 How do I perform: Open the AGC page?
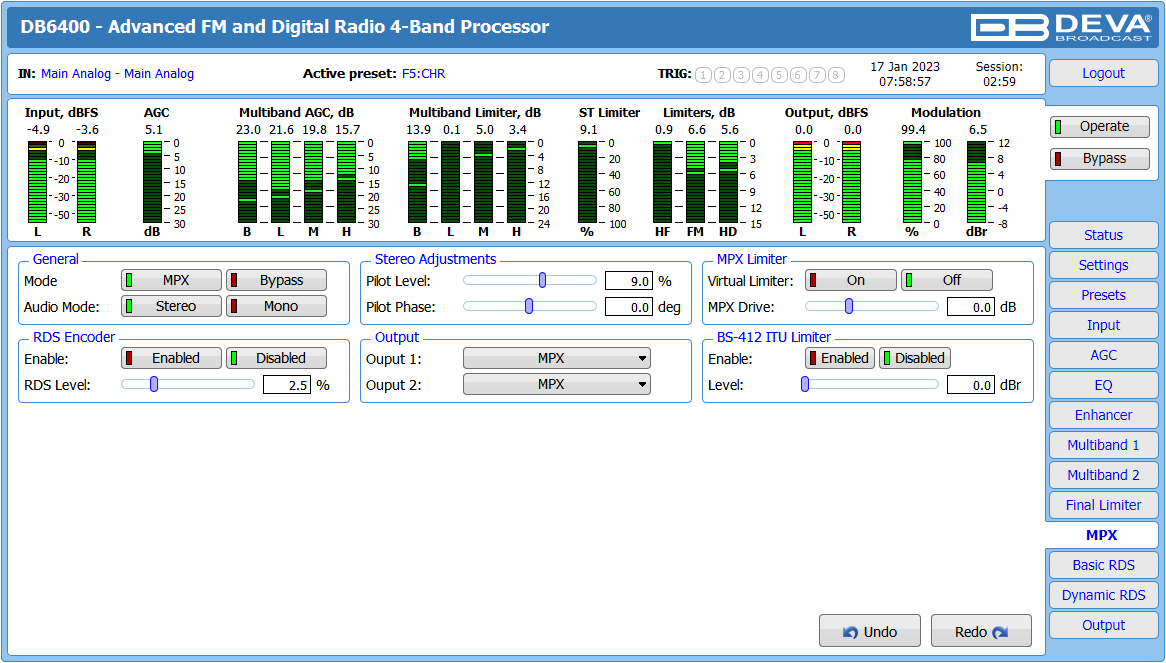pos(1104,355)
